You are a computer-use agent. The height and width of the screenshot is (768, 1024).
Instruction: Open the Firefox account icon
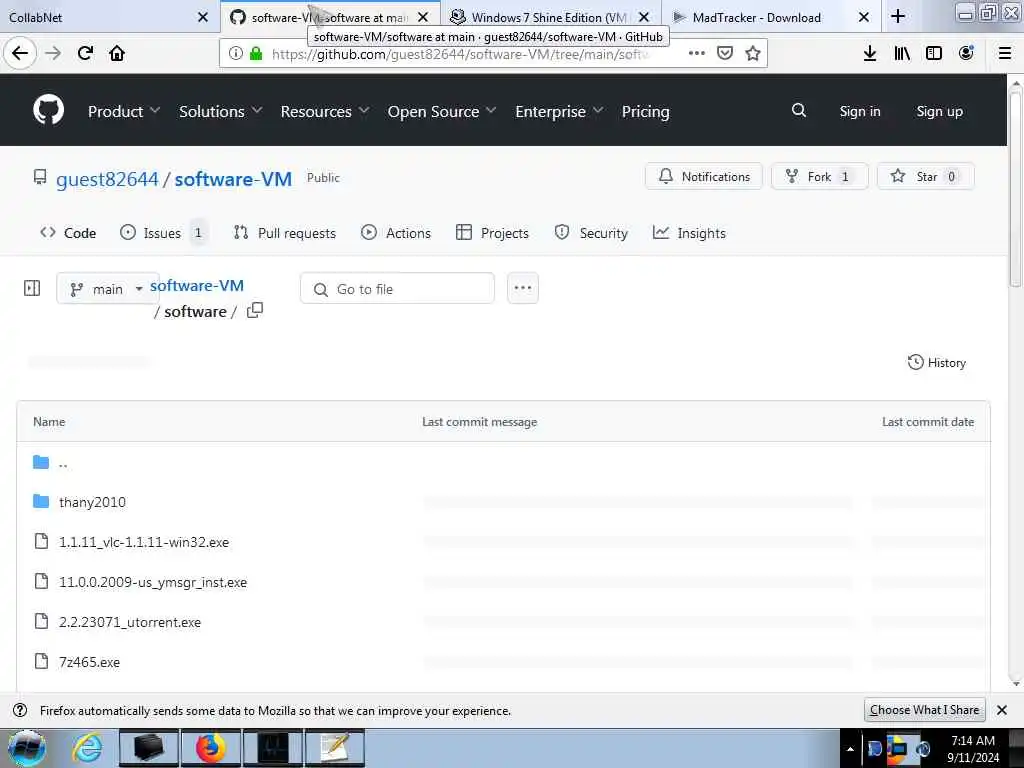click(x=966, y=53)
